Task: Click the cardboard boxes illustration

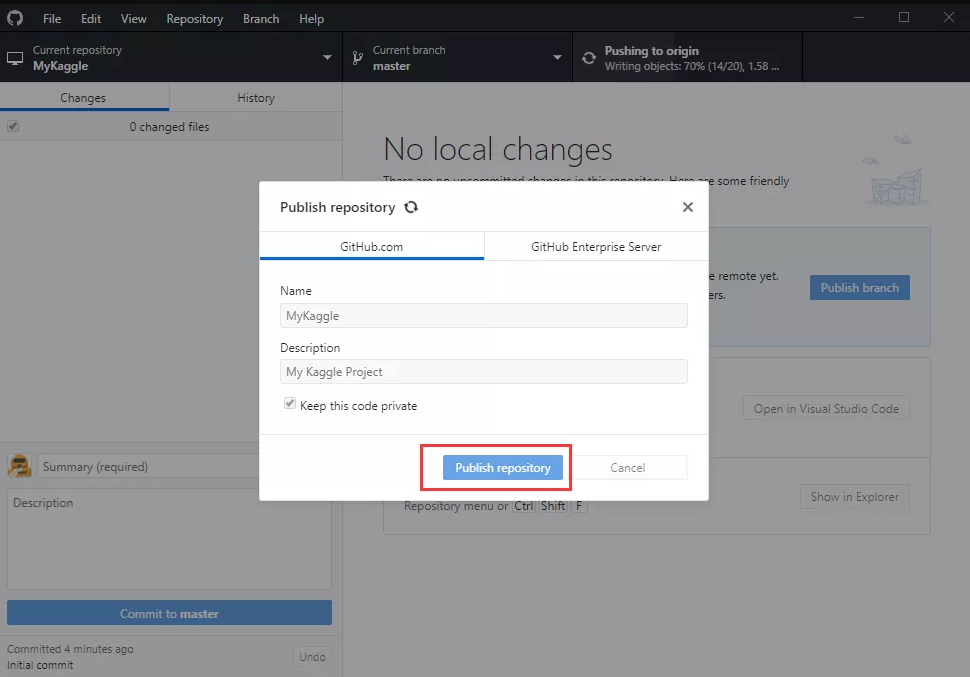Action: coord(896,171)
